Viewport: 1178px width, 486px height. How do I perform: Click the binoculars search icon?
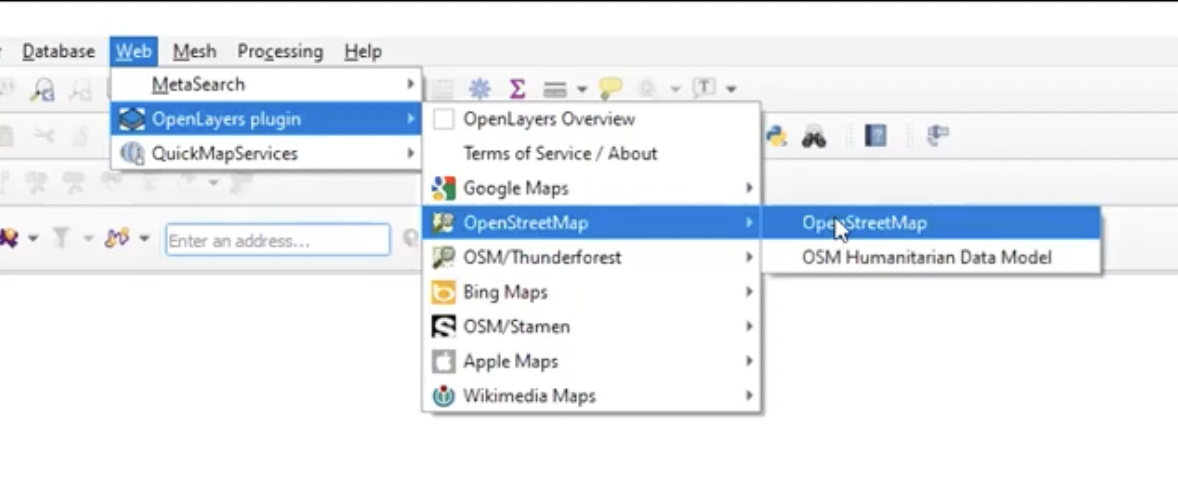click(x=814, y=137)
